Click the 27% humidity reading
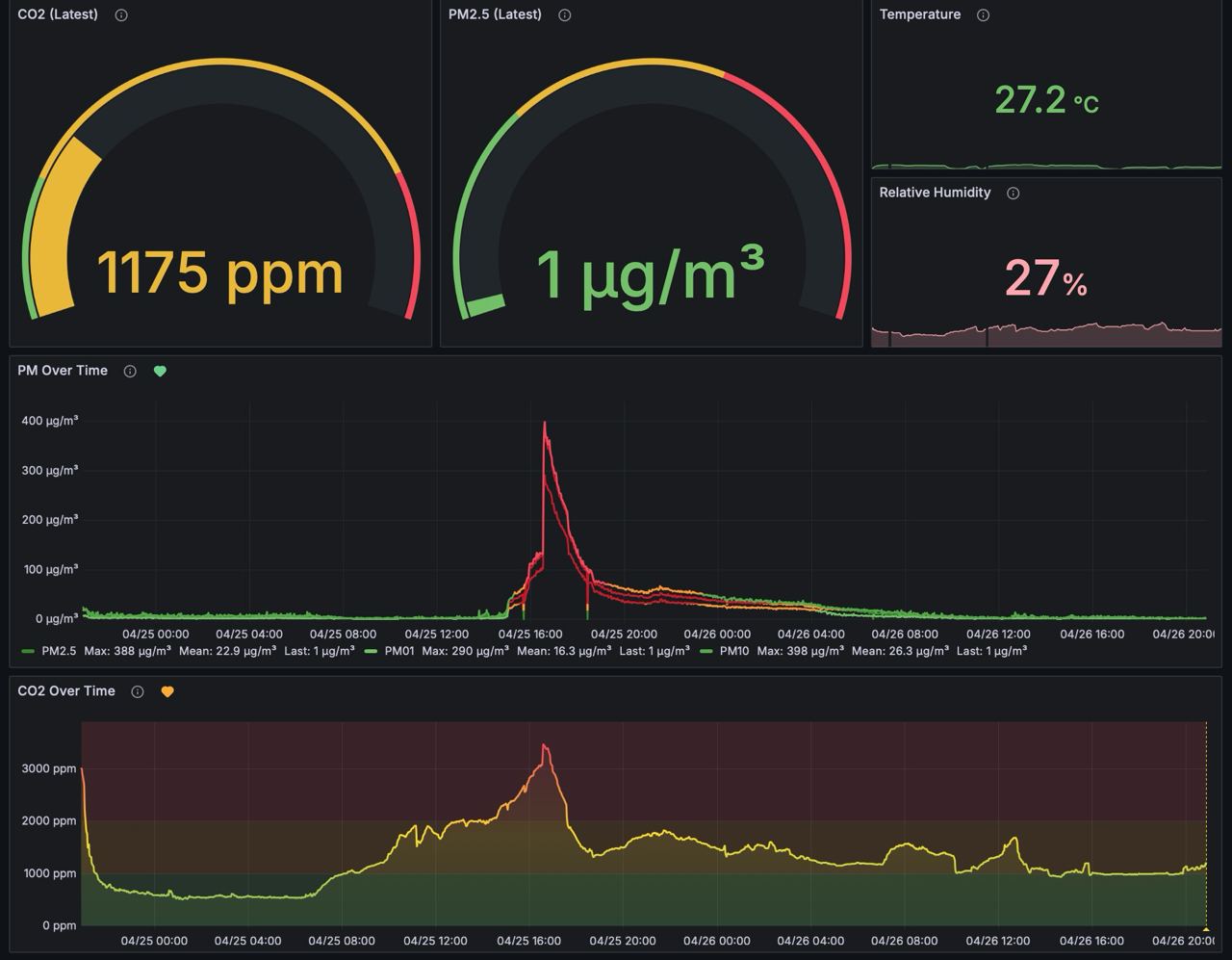This screenshot has width=1232, height=960. pyautogui.click(x=1046, y=279)
